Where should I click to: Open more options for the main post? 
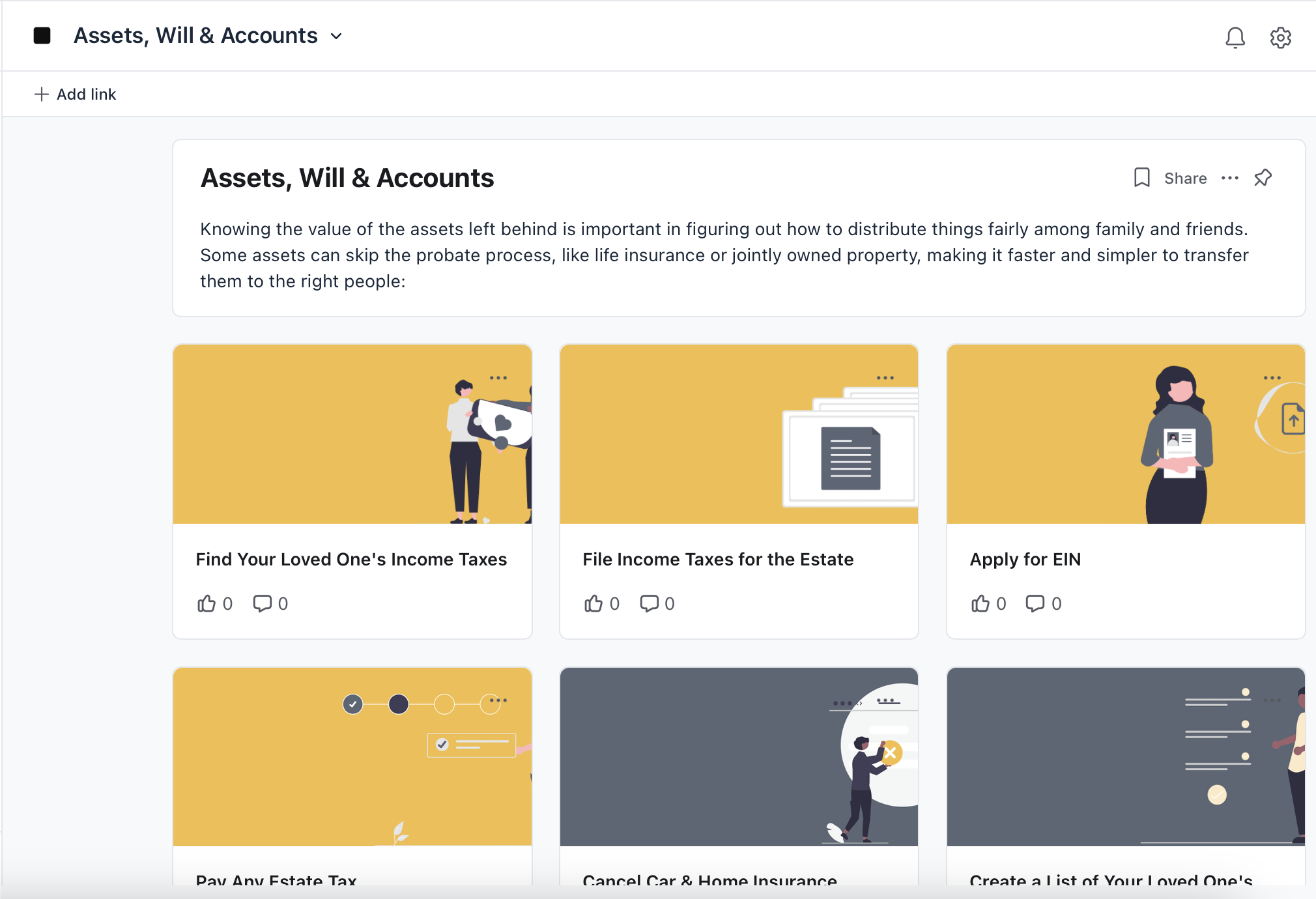(1229, 178)
